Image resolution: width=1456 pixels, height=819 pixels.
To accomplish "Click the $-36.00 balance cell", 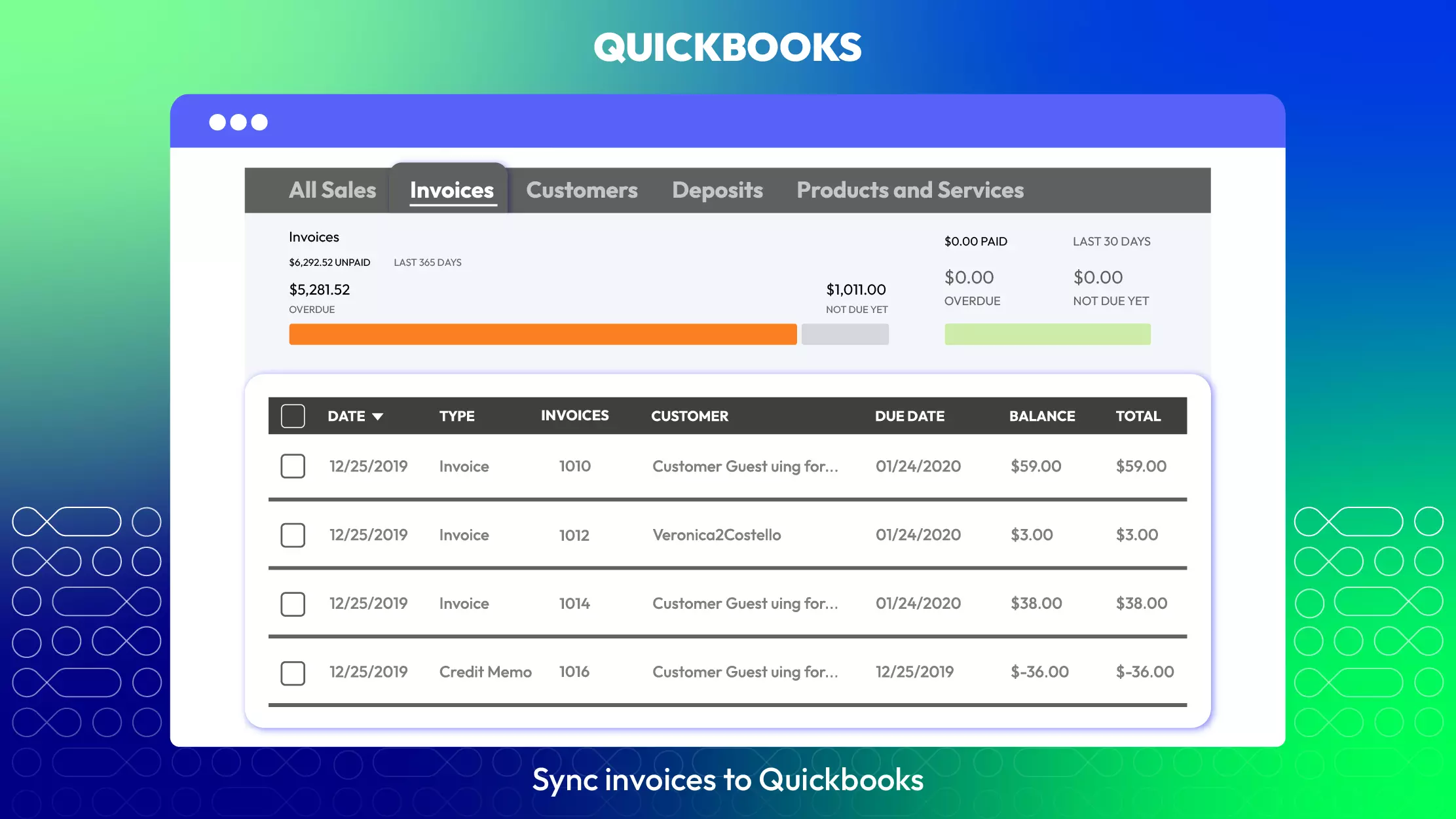I will 1039,672.
